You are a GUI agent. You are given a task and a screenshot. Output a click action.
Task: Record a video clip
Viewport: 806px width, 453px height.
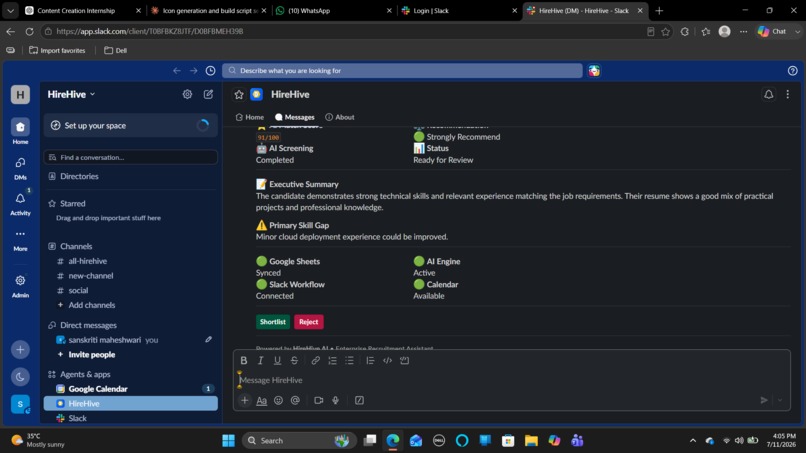click(319, 400)
